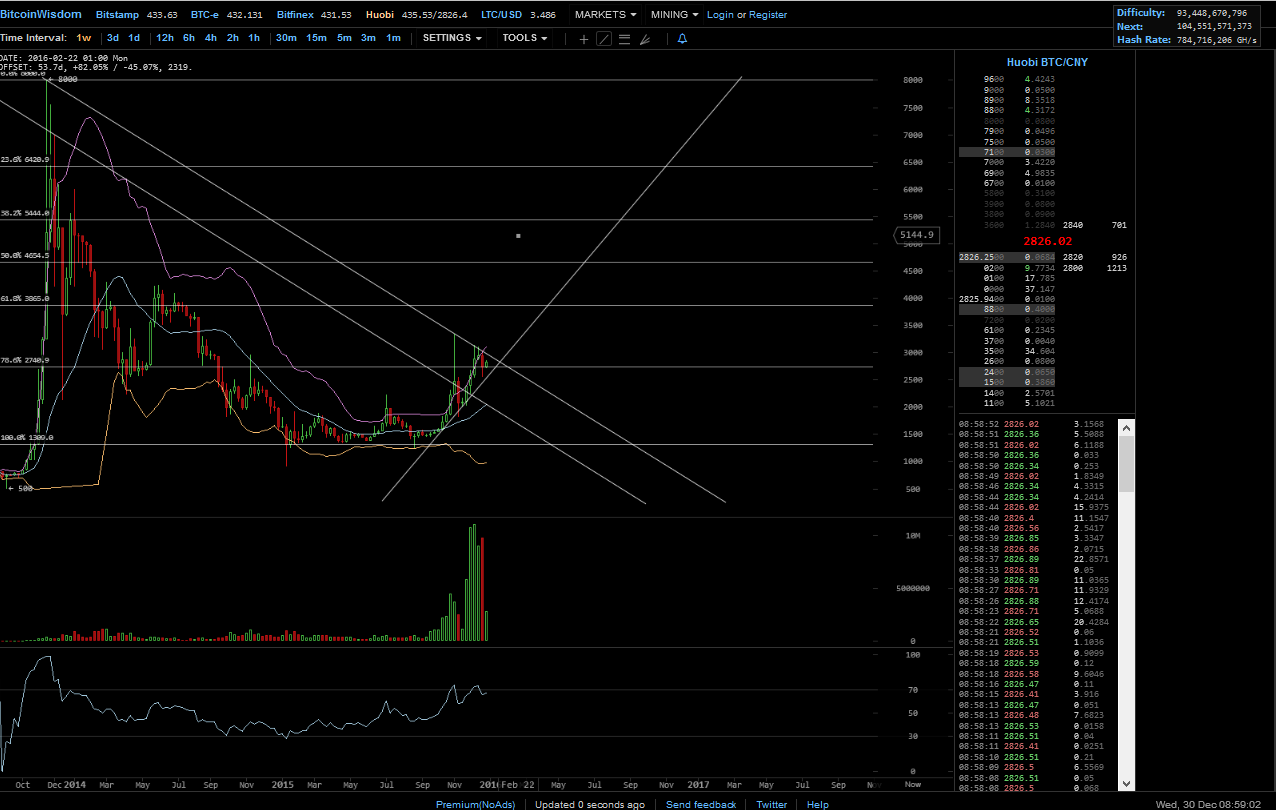Open the SETTINGS dropdown
This screenshot has height=810, width=1276.
(452, 38)
